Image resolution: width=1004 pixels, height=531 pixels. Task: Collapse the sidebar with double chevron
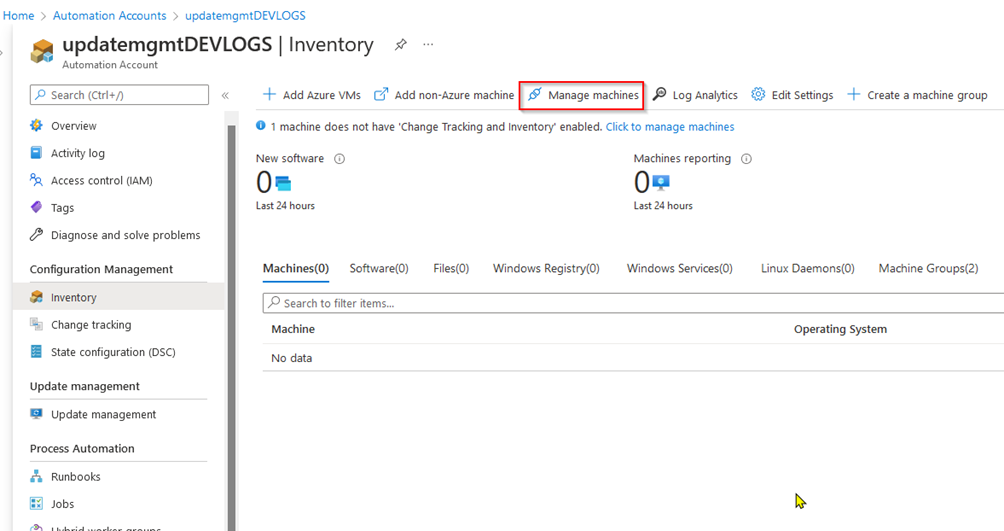coord(225,95)
